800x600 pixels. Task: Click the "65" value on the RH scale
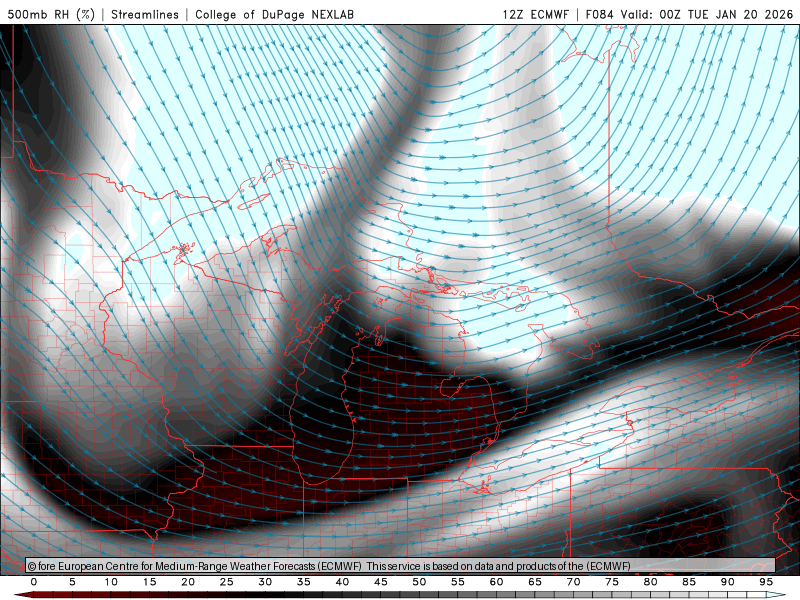point(535,582)
